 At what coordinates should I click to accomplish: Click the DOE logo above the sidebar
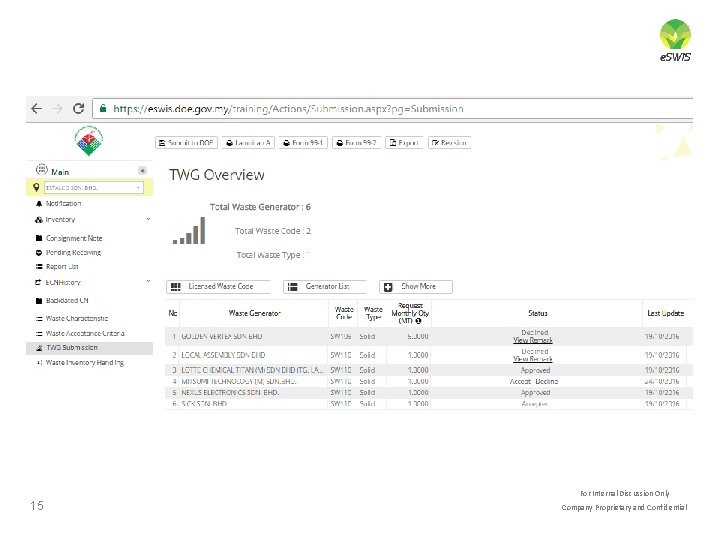pos(89,141)
